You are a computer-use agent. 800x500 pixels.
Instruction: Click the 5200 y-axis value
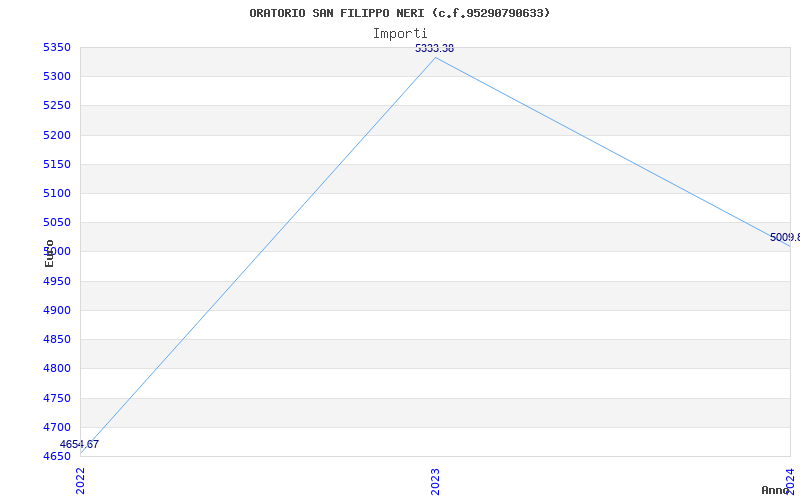(57, 136)
